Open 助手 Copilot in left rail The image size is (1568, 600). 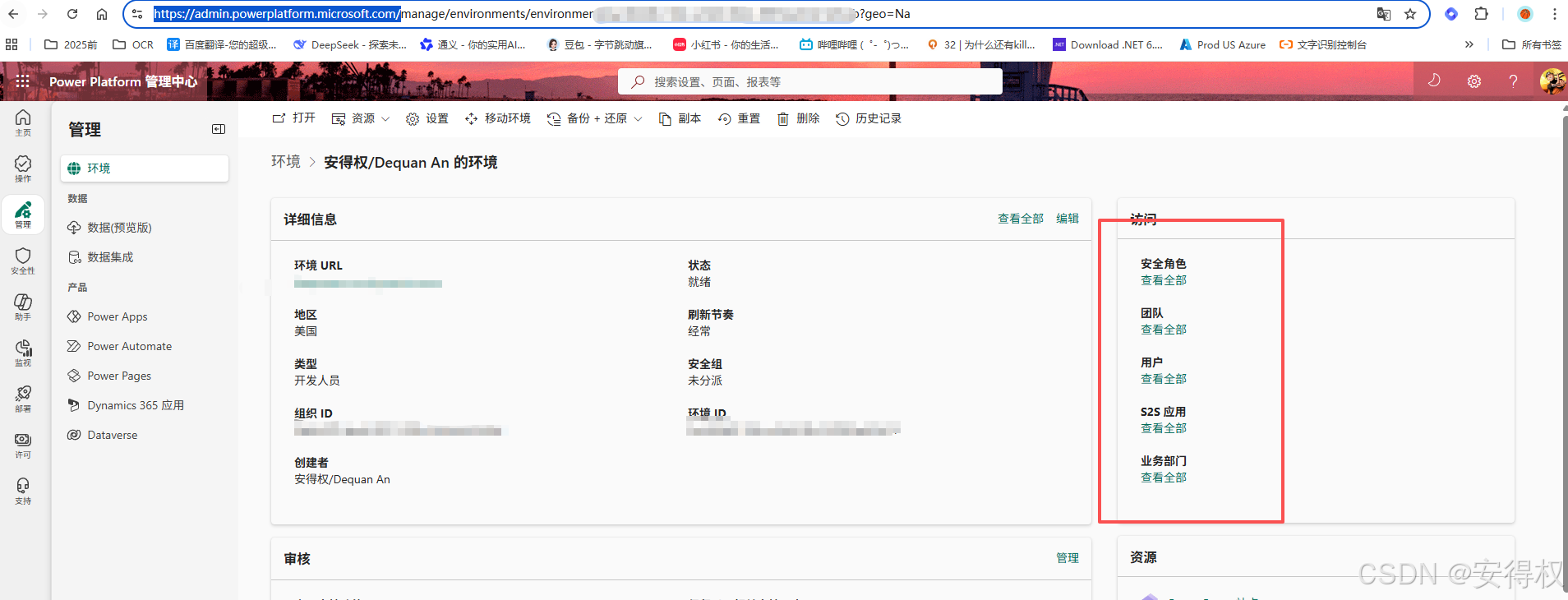[23, 307]
